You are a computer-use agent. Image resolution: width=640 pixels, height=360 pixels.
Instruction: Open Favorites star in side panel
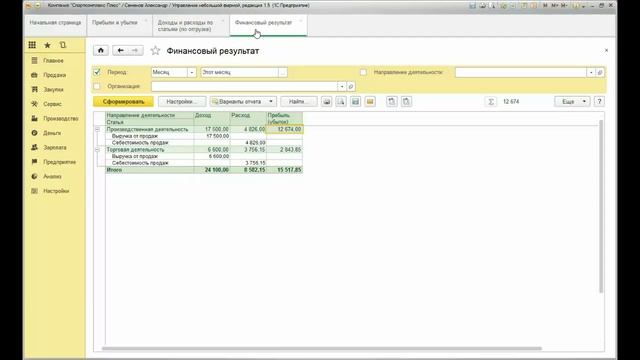[47, 45]
